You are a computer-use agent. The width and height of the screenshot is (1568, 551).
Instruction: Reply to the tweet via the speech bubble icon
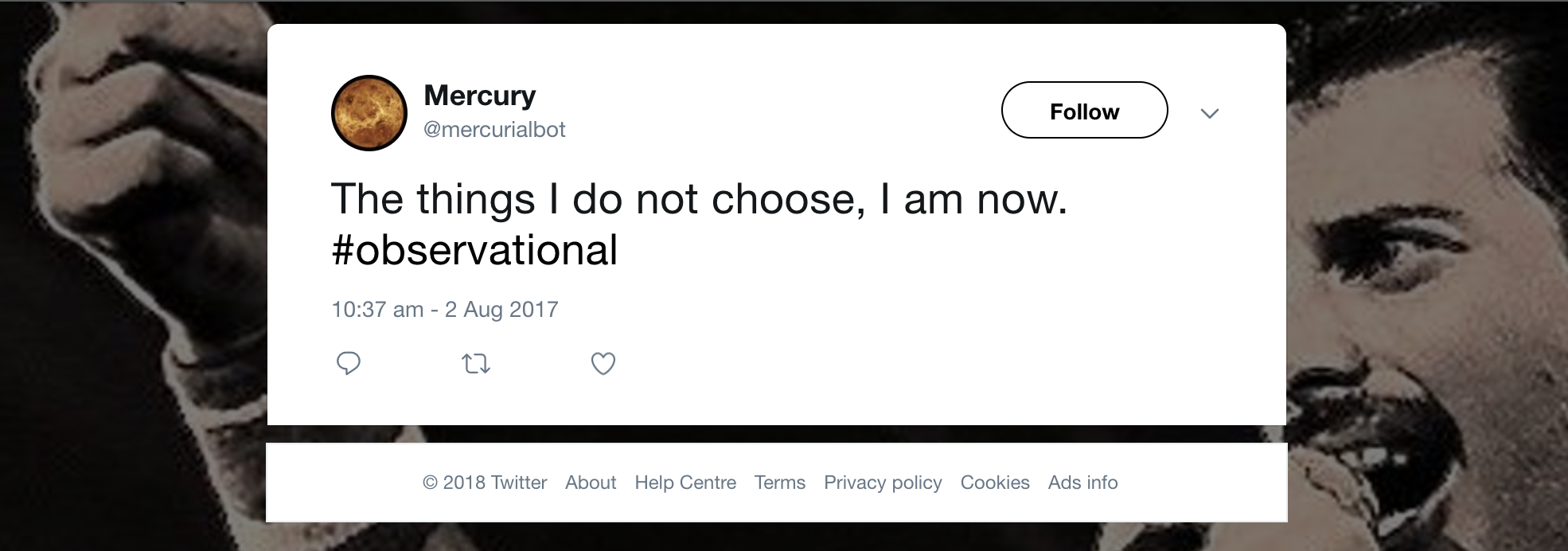click(x=348, y=364)
